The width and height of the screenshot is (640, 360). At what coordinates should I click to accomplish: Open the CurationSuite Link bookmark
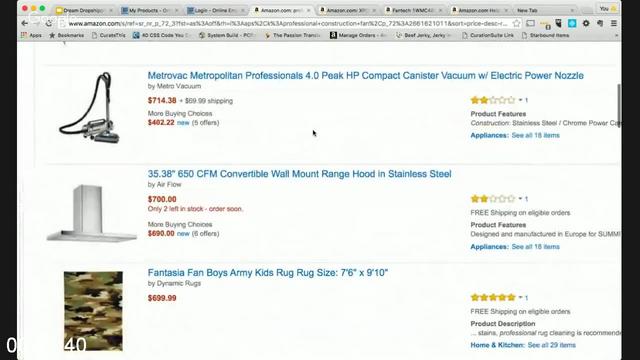point(488,36)
